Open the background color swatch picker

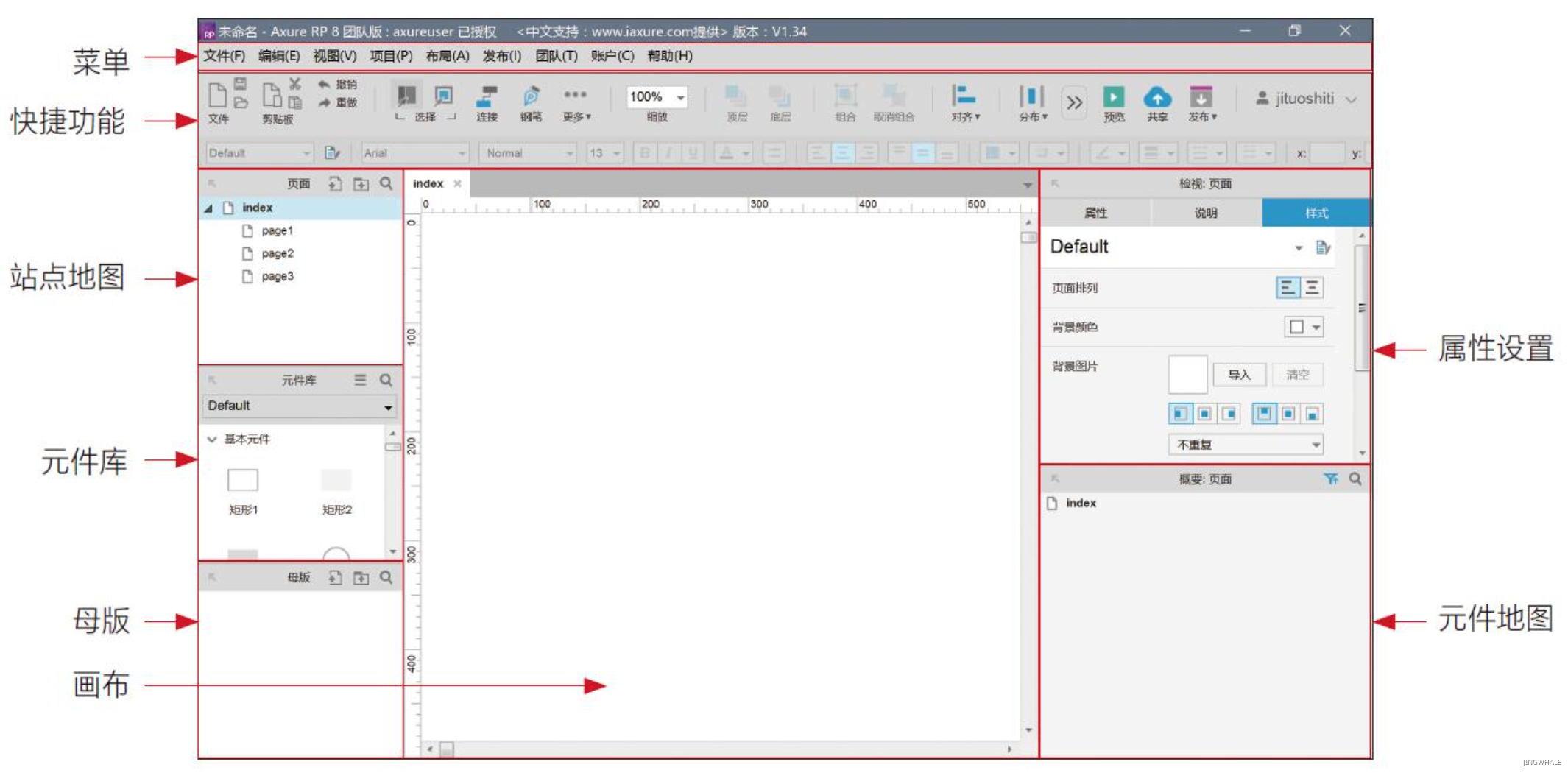point(1304,327)
